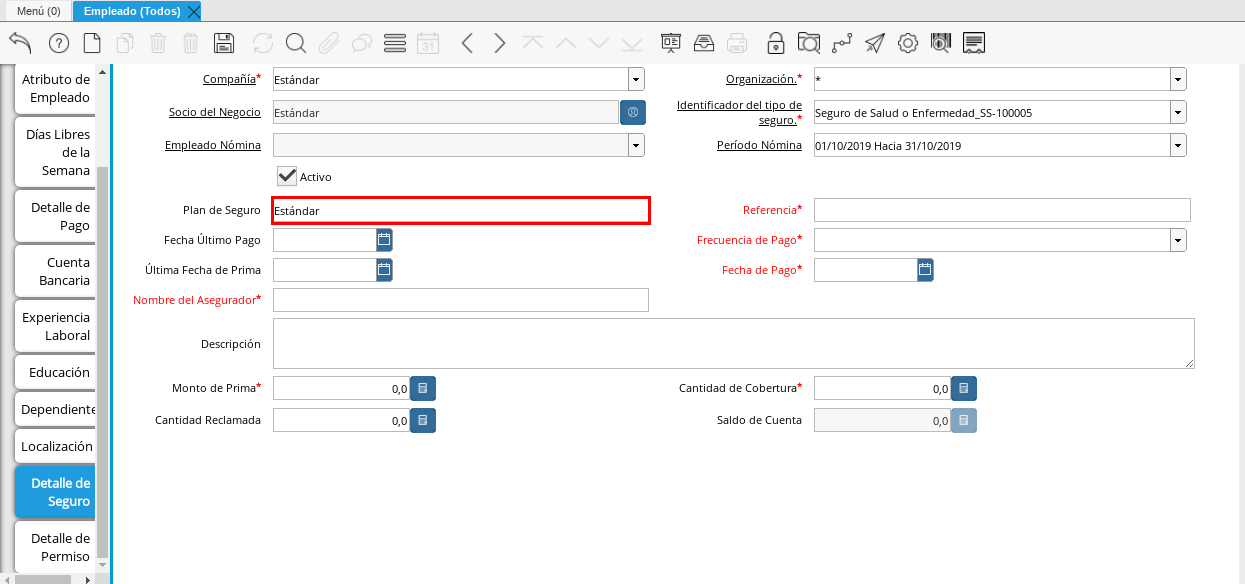The width and height of the screenshot is (1245, 584).
Task: Expand the Período Nómina dropdown
Action: coord(1178,145)
